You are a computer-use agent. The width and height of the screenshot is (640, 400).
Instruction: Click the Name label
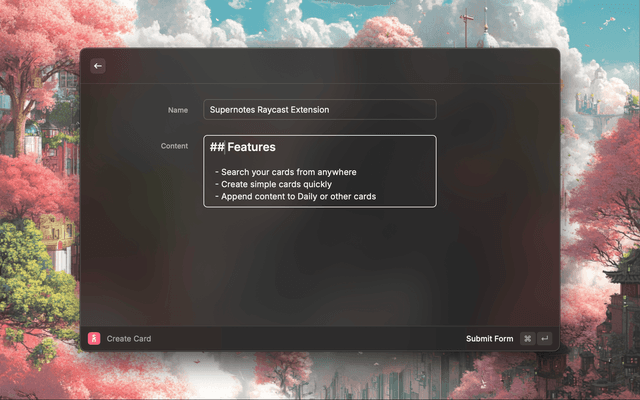click(178, 110)
